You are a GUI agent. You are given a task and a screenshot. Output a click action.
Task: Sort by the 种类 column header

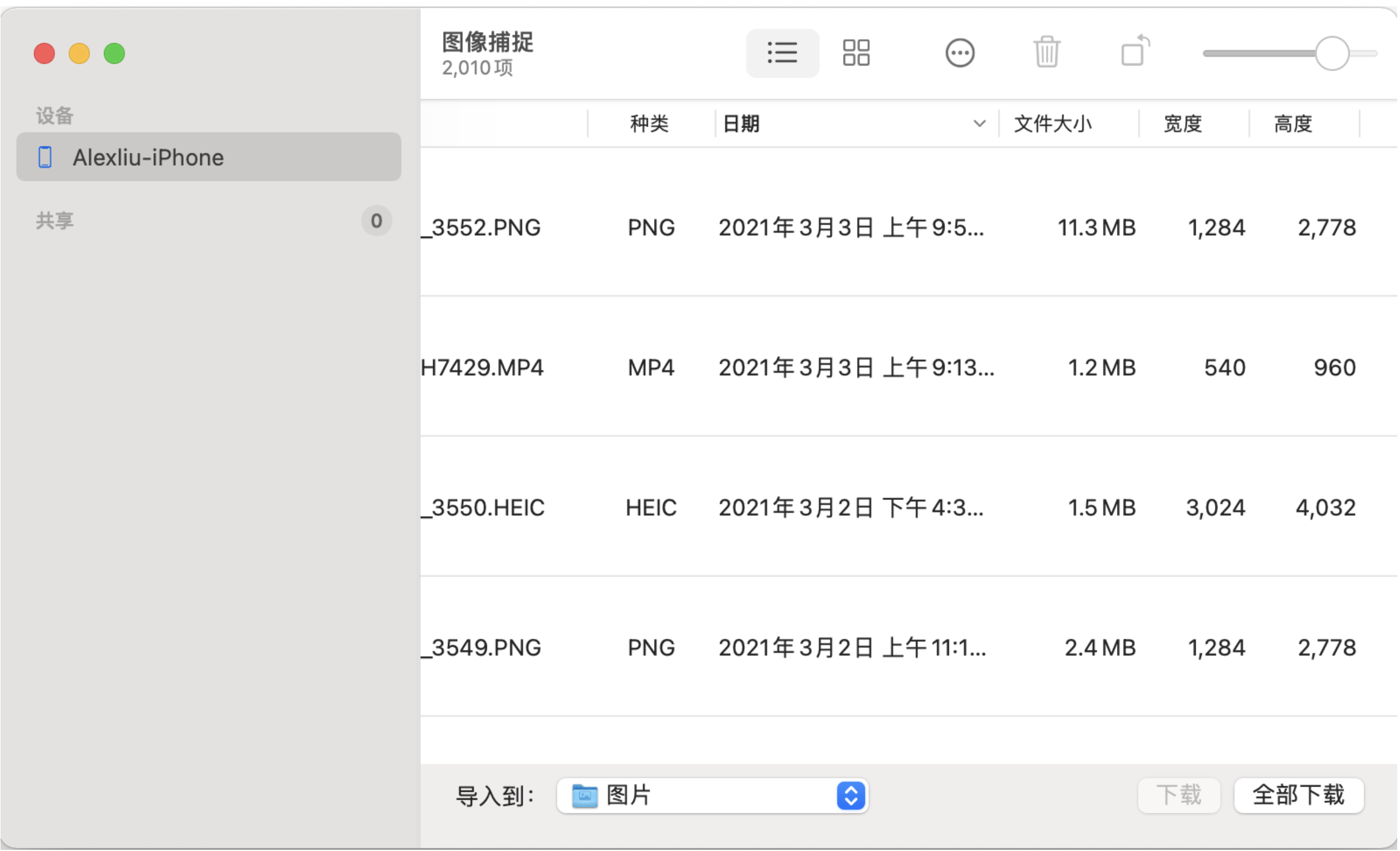[649, 123]
